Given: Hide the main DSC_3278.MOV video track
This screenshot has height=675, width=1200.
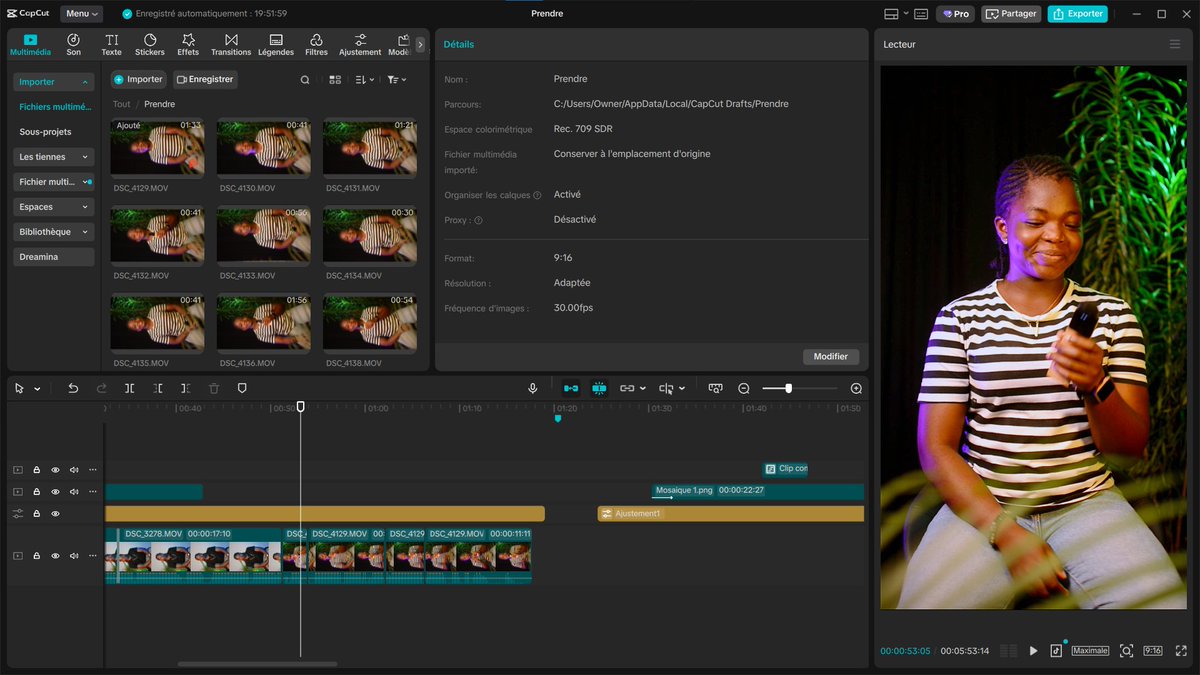Looking at the screenshot, I should 55,555.
